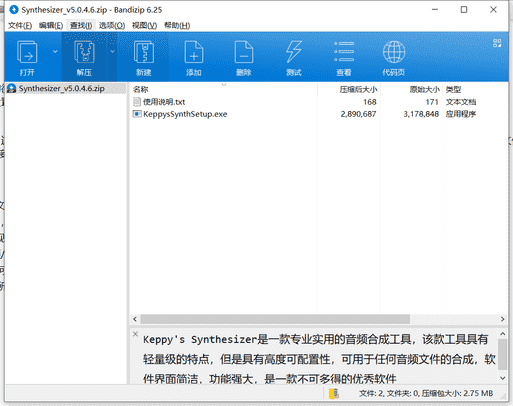Close the archive comment panel with the X
Image resolution: width=513 pixels, height=406 pixels.
coord(135,334)
